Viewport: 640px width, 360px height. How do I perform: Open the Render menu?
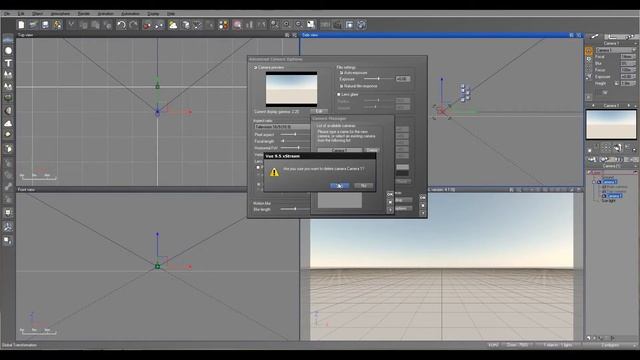tap(84, 13)
